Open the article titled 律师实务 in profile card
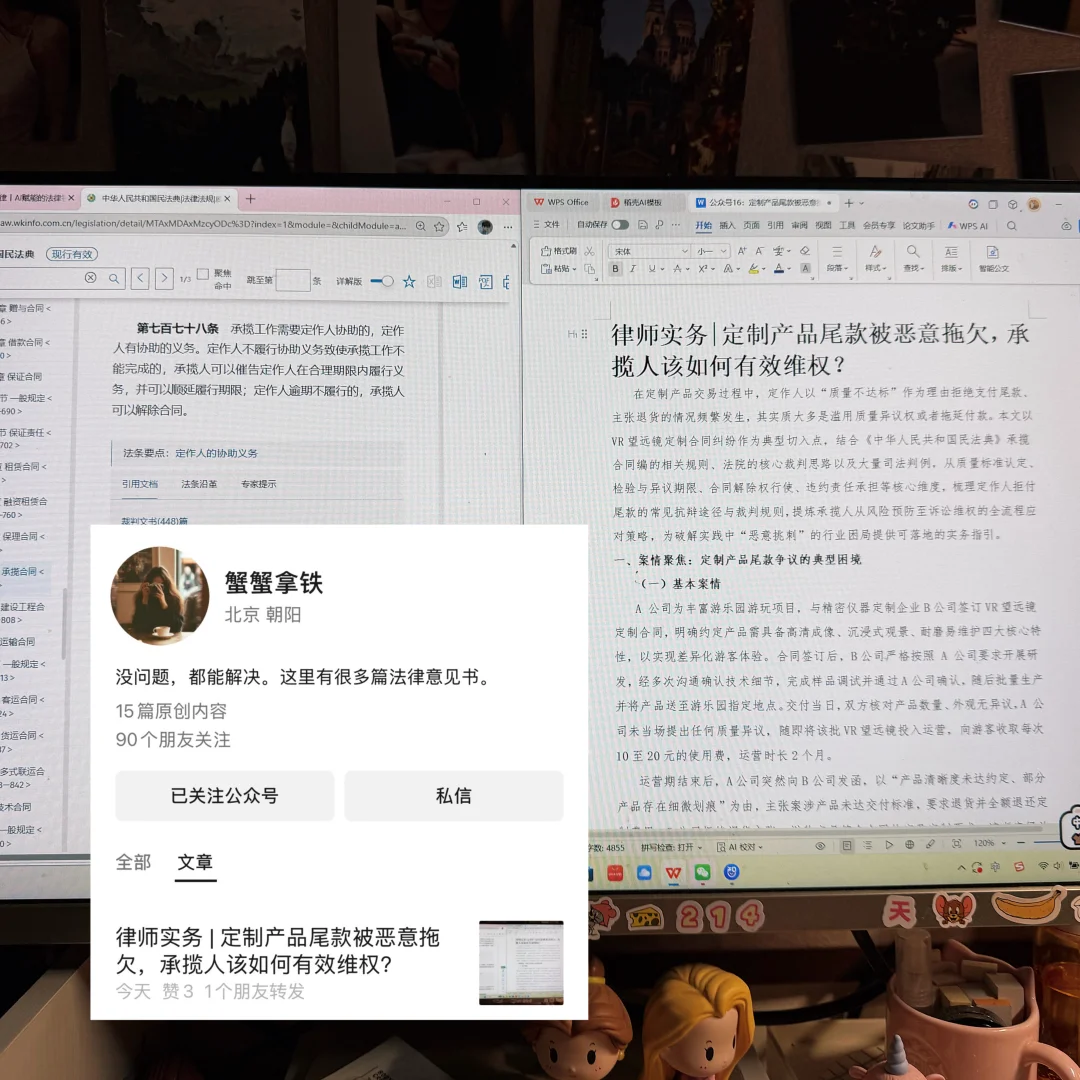 click(278, 951)
